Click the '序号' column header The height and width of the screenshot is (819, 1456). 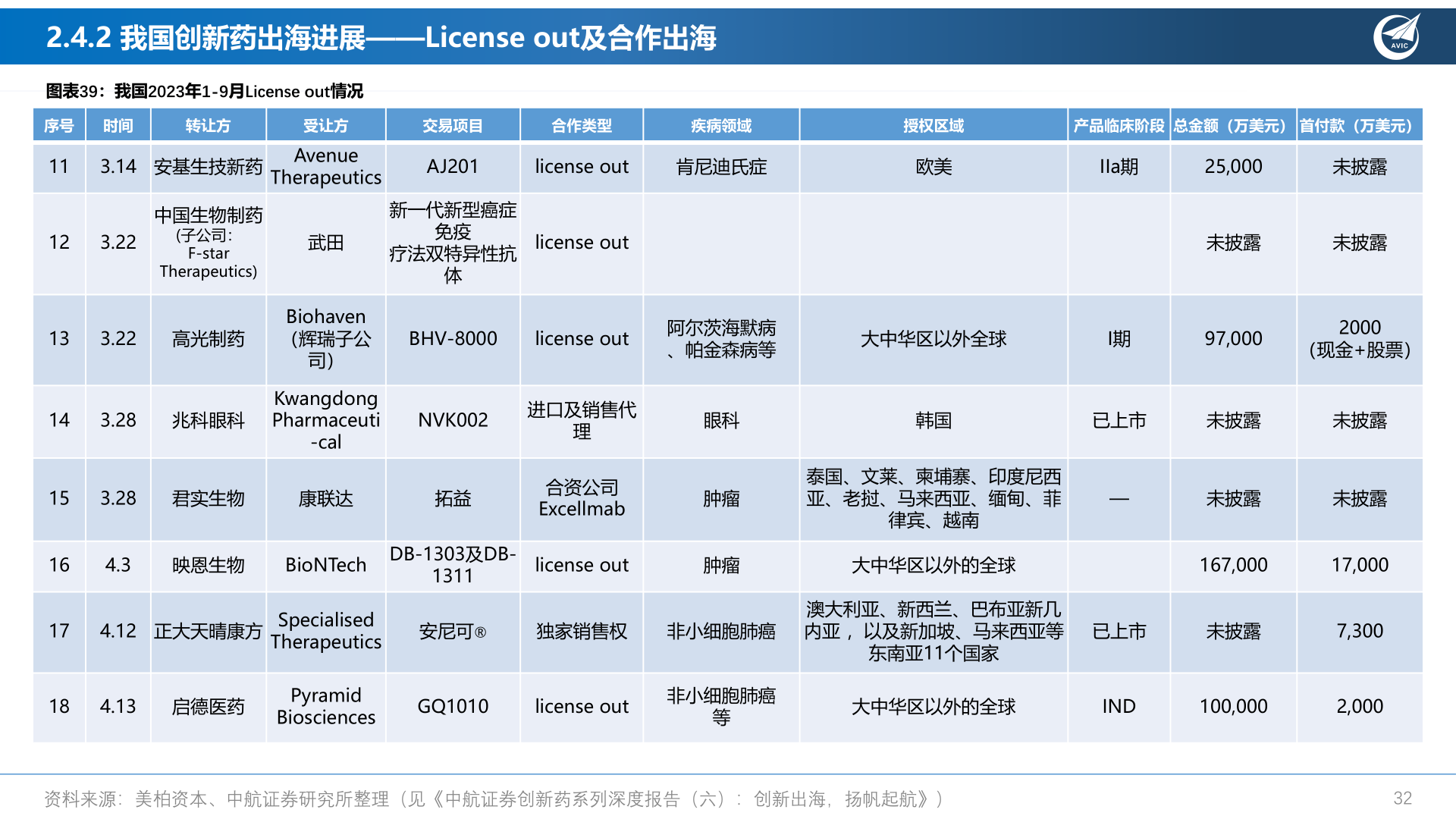click(59, 125)
